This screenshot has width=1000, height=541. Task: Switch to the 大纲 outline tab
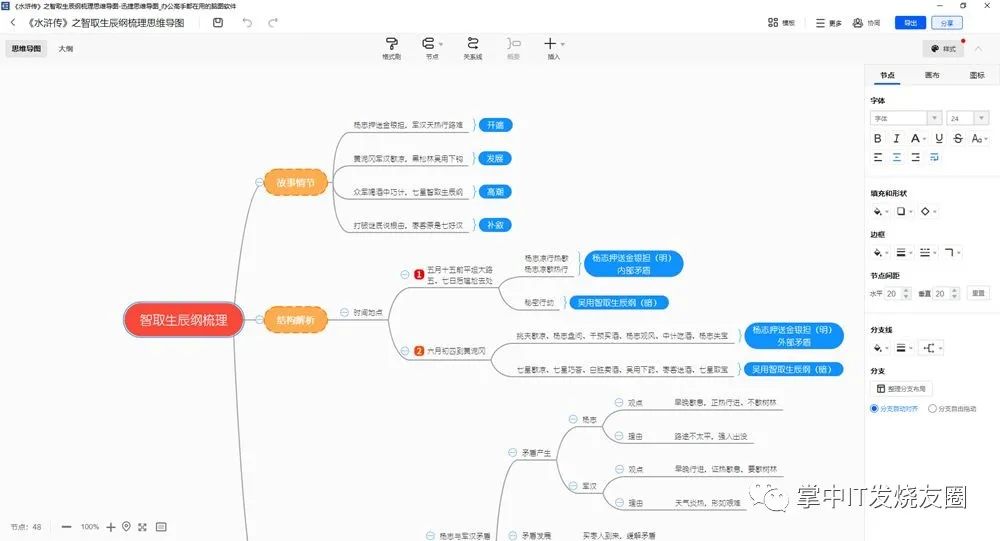66,48
